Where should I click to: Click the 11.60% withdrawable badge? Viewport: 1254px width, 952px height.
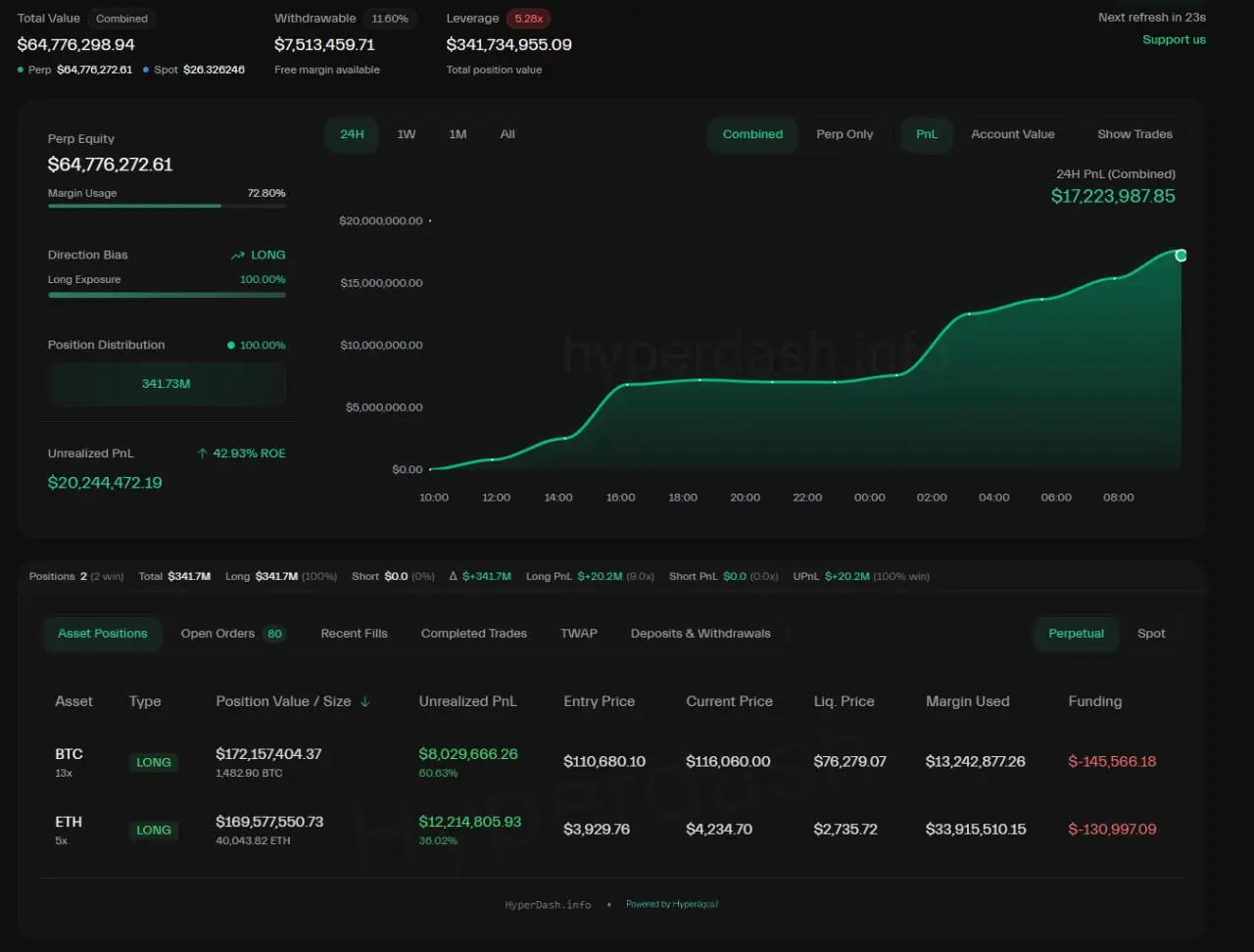(x=390, y=19)
